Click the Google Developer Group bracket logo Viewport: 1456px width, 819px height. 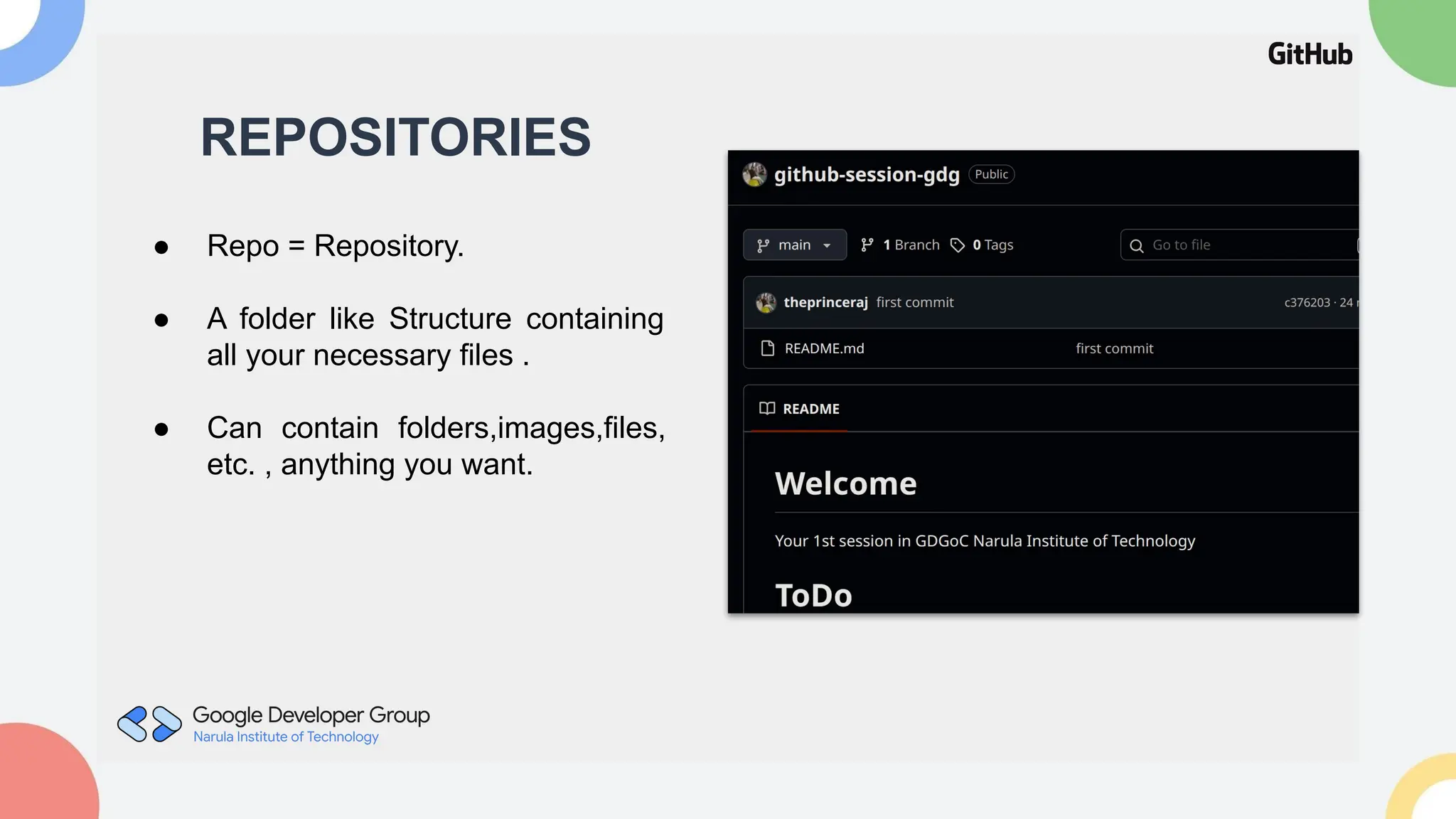(x=149, y=724)
